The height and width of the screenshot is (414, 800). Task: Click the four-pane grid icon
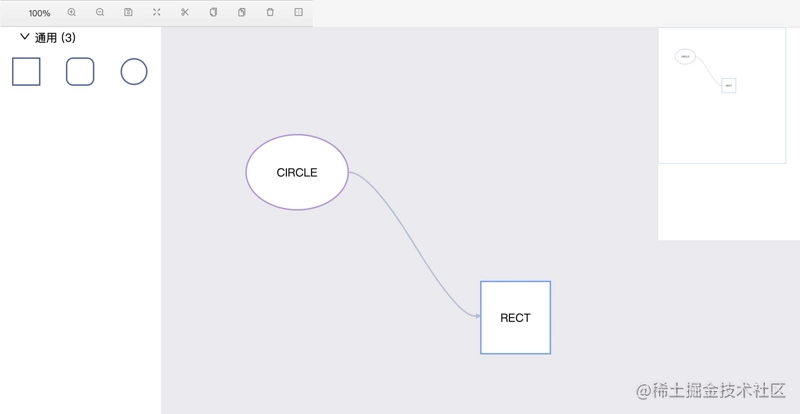click(299, 12)
